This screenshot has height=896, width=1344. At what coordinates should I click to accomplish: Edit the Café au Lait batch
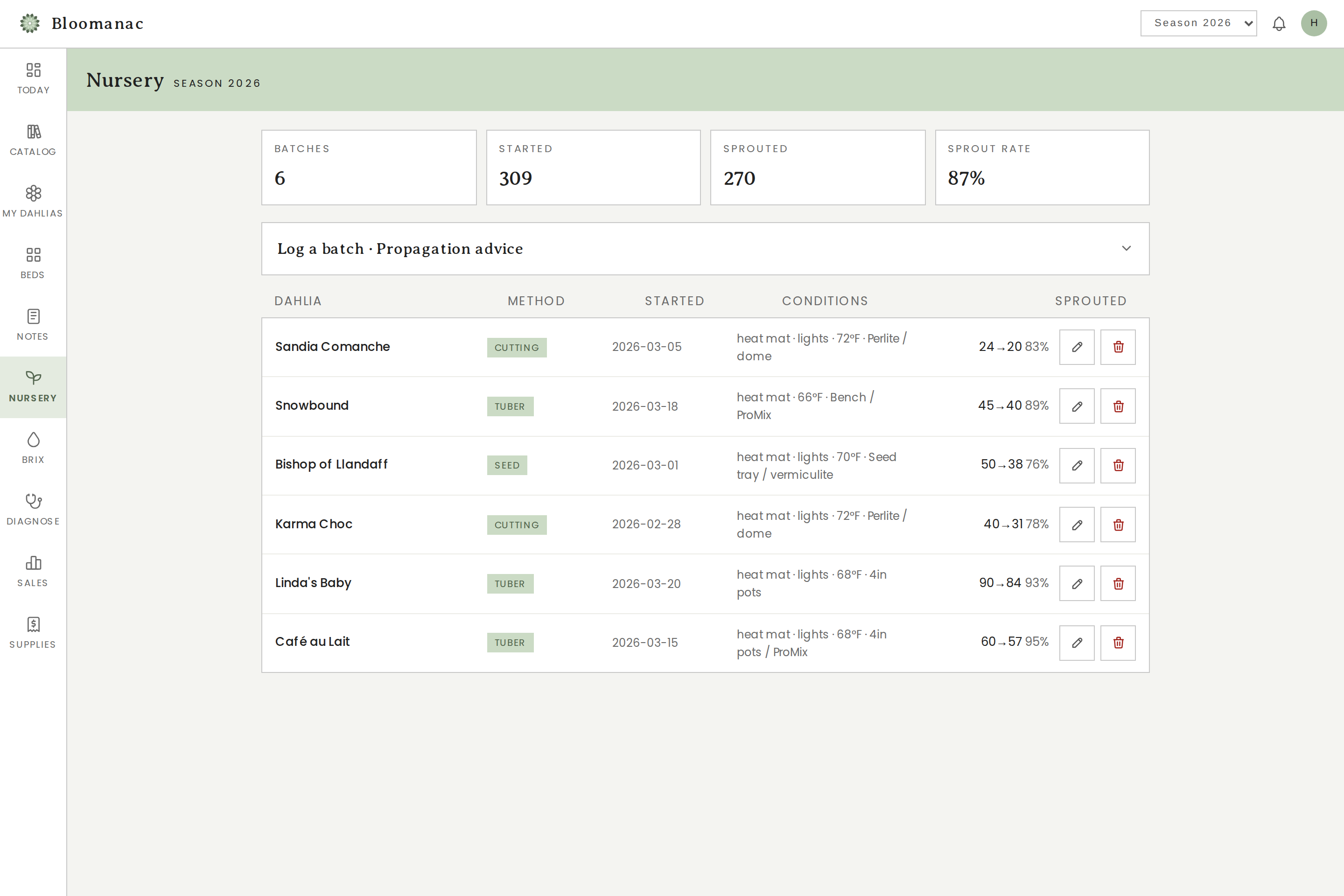(1077, 643)
